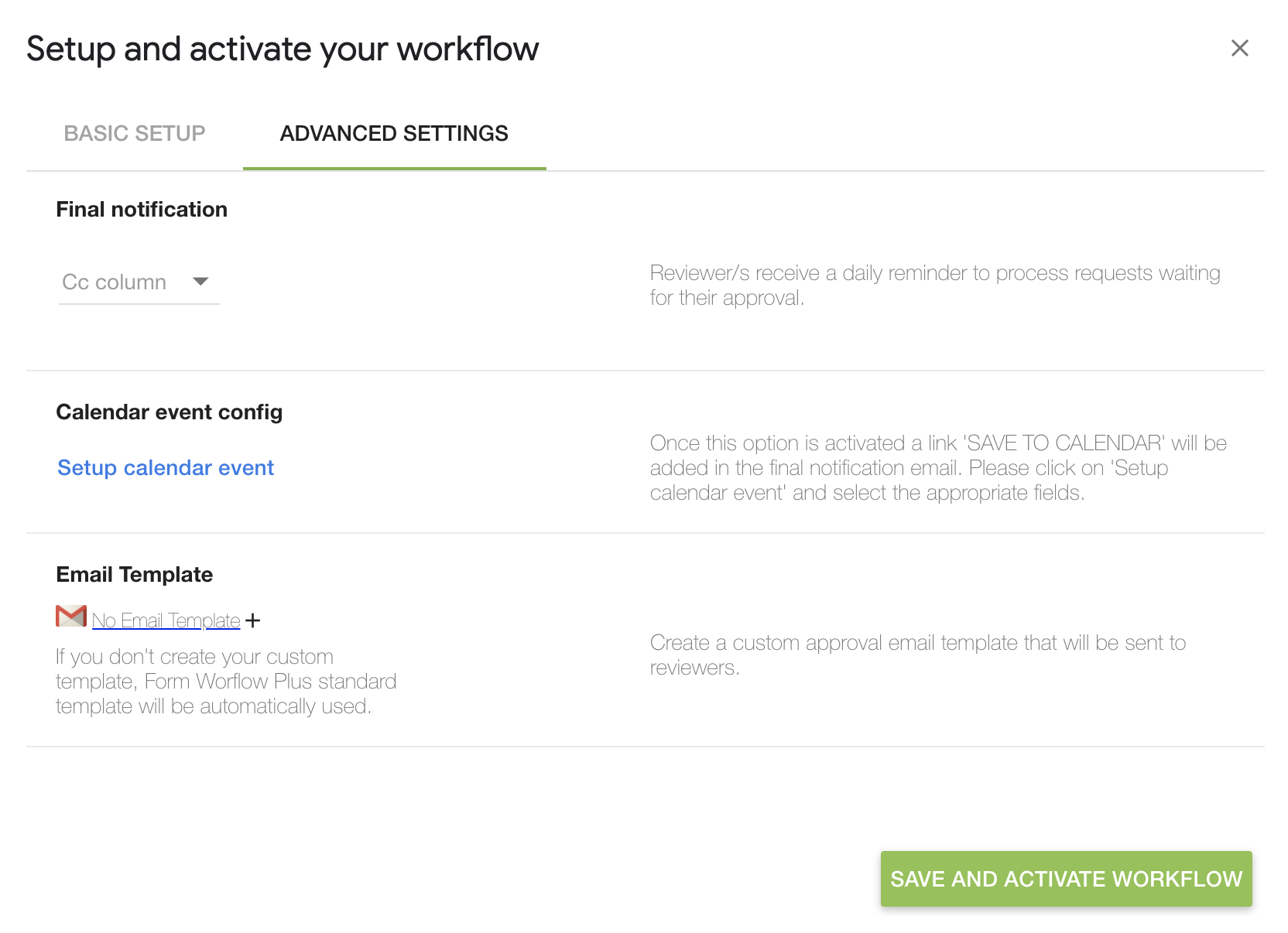Screen dimensions: 1288x933
Task: Open the Cc column selector
Action: pyautogui.click(x=139, y=282)
